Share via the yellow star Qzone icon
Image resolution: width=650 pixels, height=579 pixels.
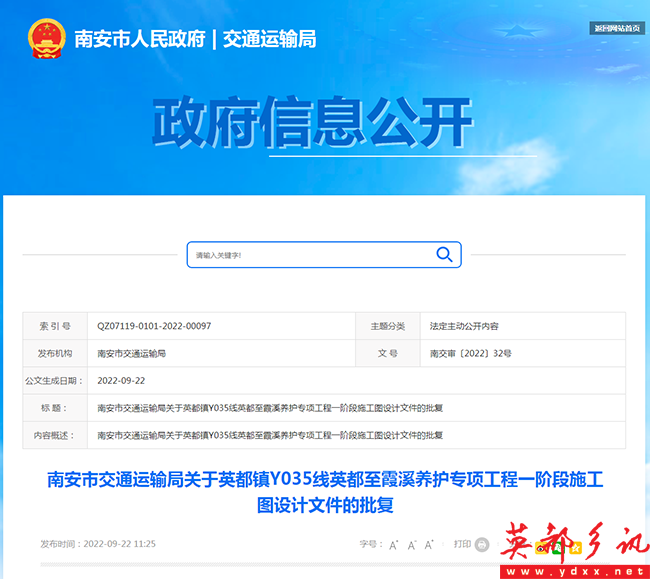pyautogui.click(x=575, y=548)
